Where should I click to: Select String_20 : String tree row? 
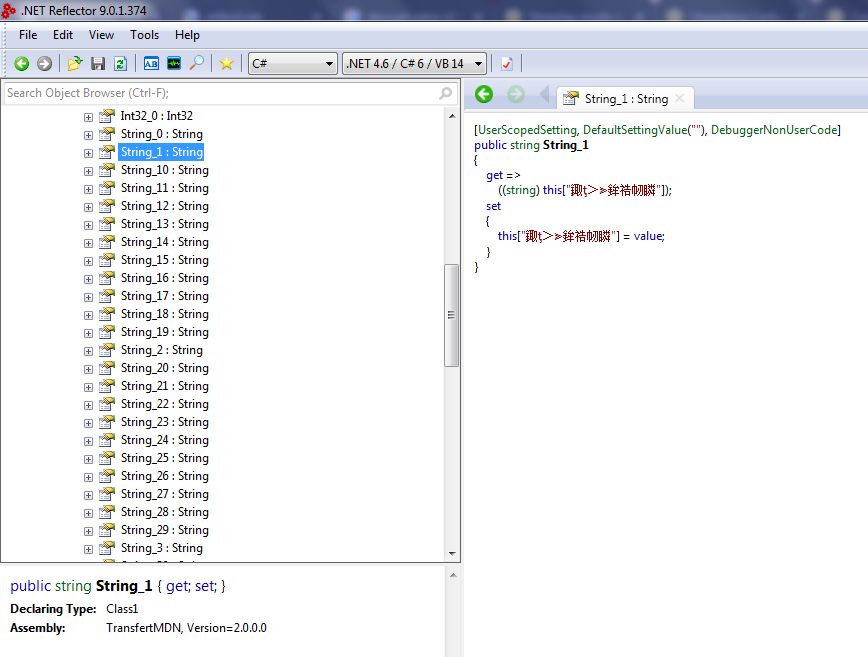165,368
